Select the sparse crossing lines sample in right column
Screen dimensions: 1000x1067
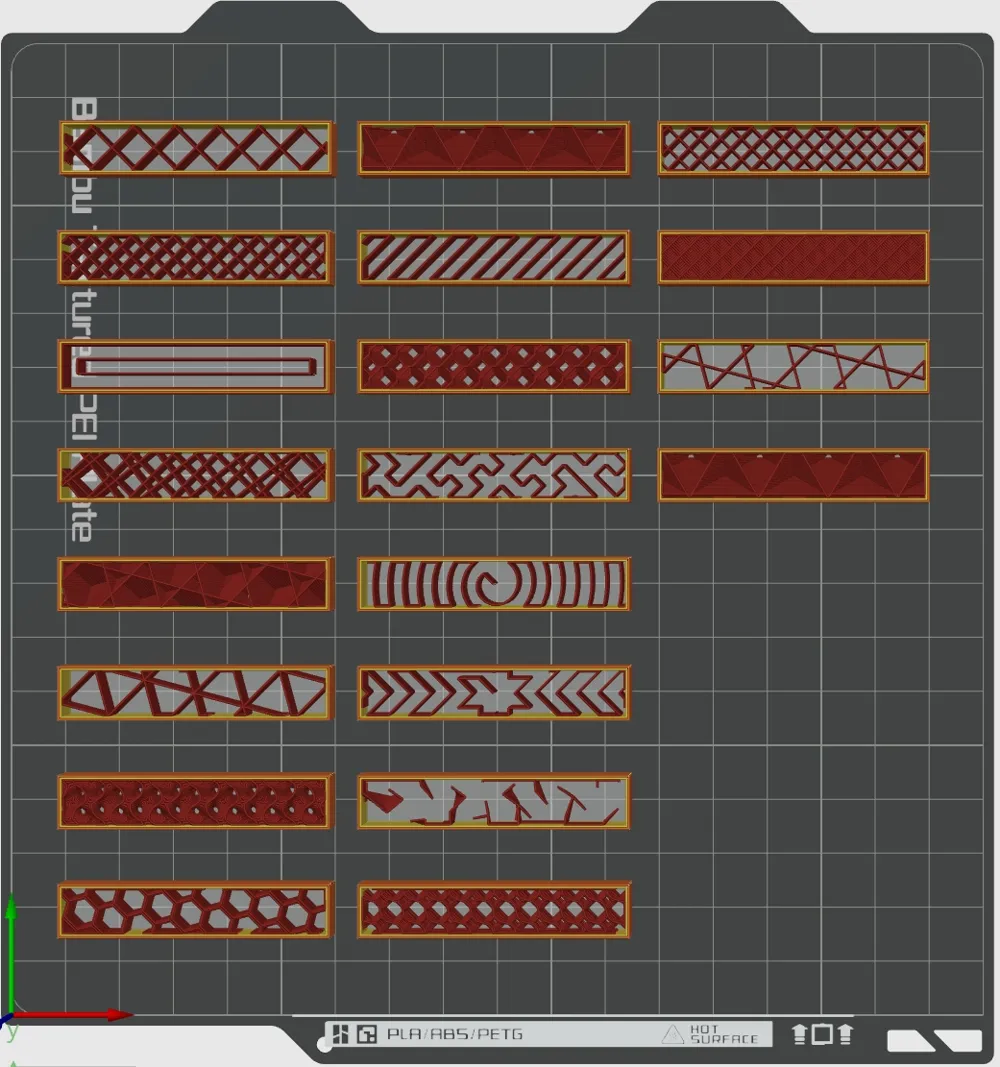pyautogui.click(x=793, y=367)
